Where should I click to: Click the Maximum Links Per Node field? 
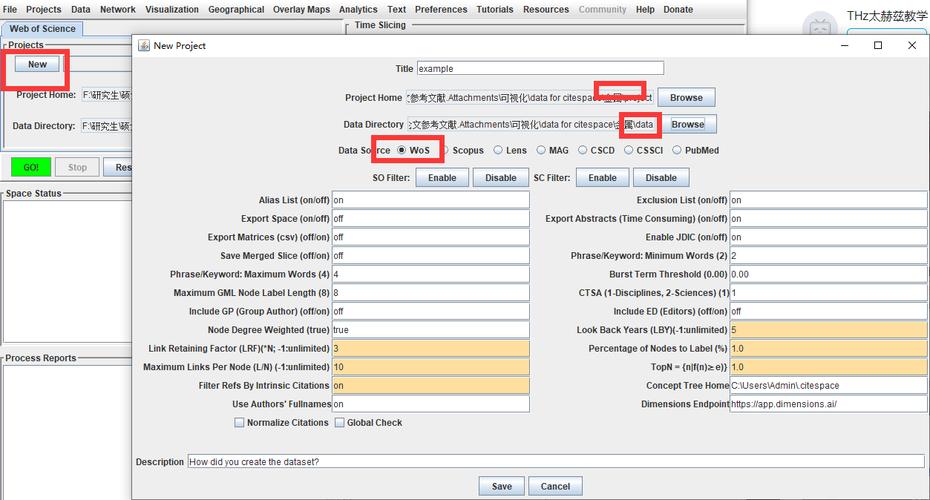coord(431,367)
